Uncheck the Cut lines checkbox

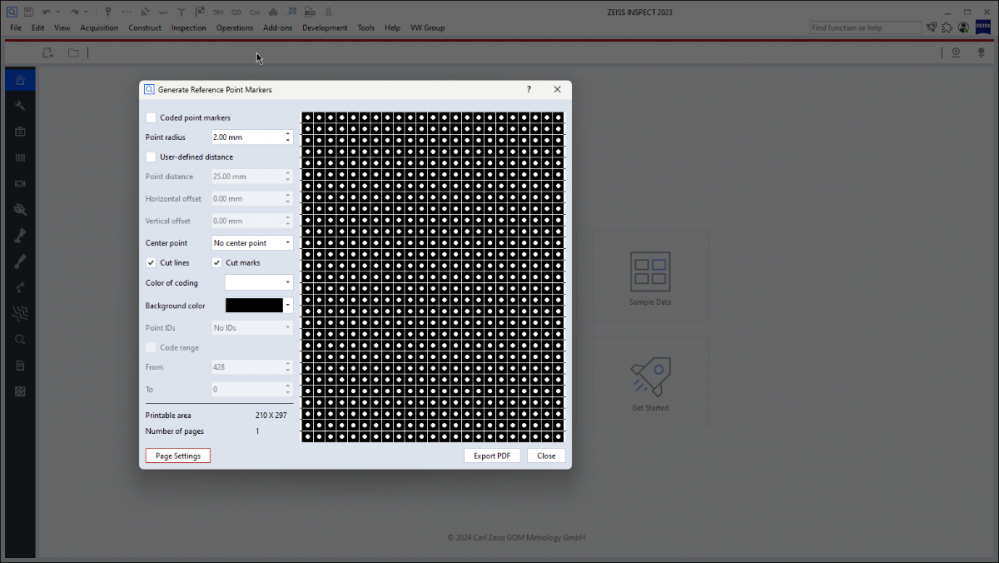point(151,262)
